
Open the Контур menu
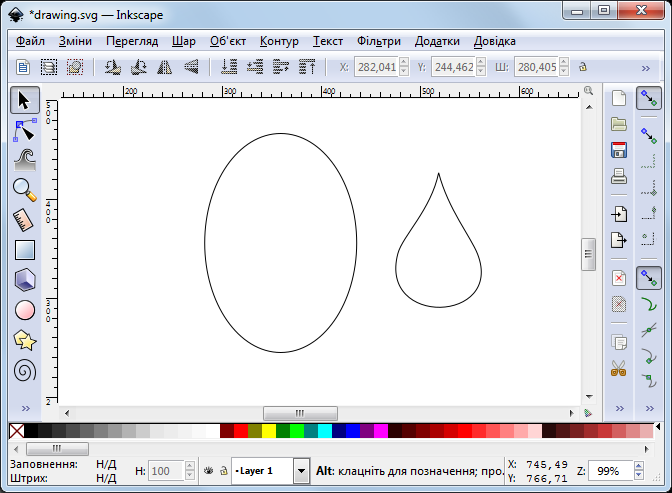coord(279,41)
